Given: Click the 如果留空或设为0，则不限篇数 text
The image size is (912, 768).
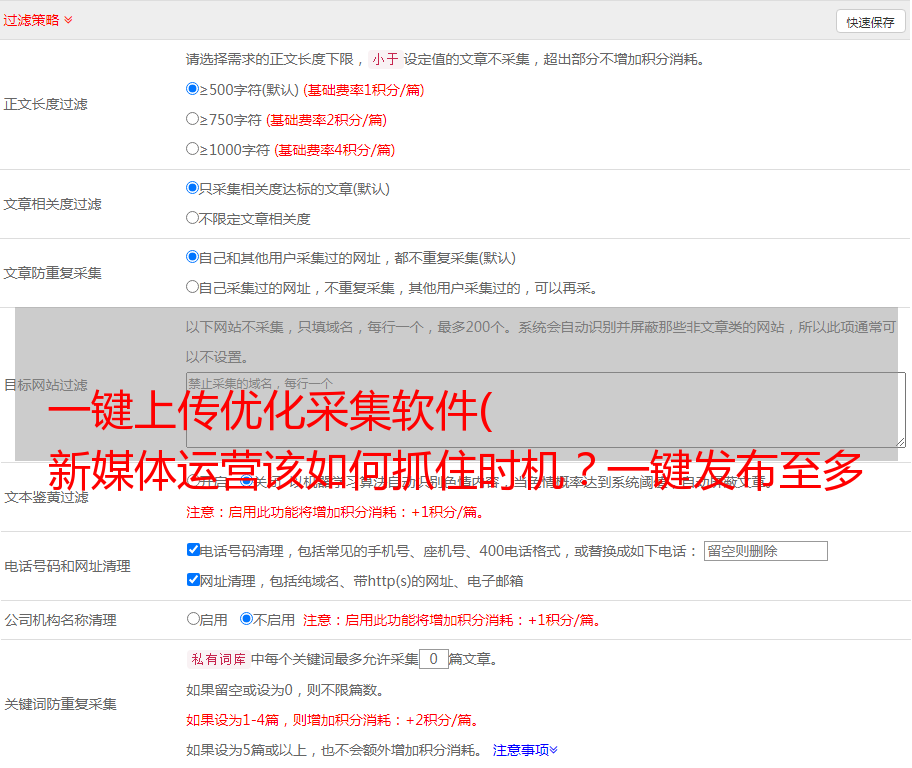Looking at the screenshot, I should coord(285,690).
